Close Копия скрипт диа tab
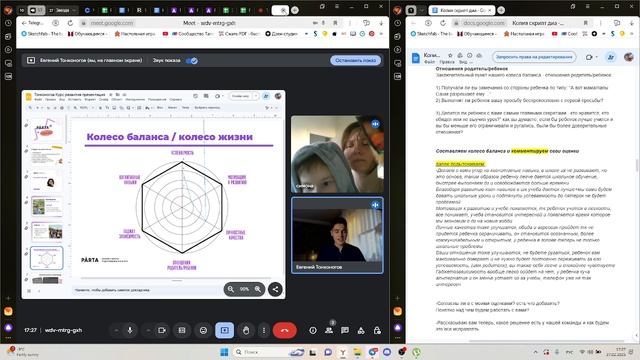 tap(490, 10)
